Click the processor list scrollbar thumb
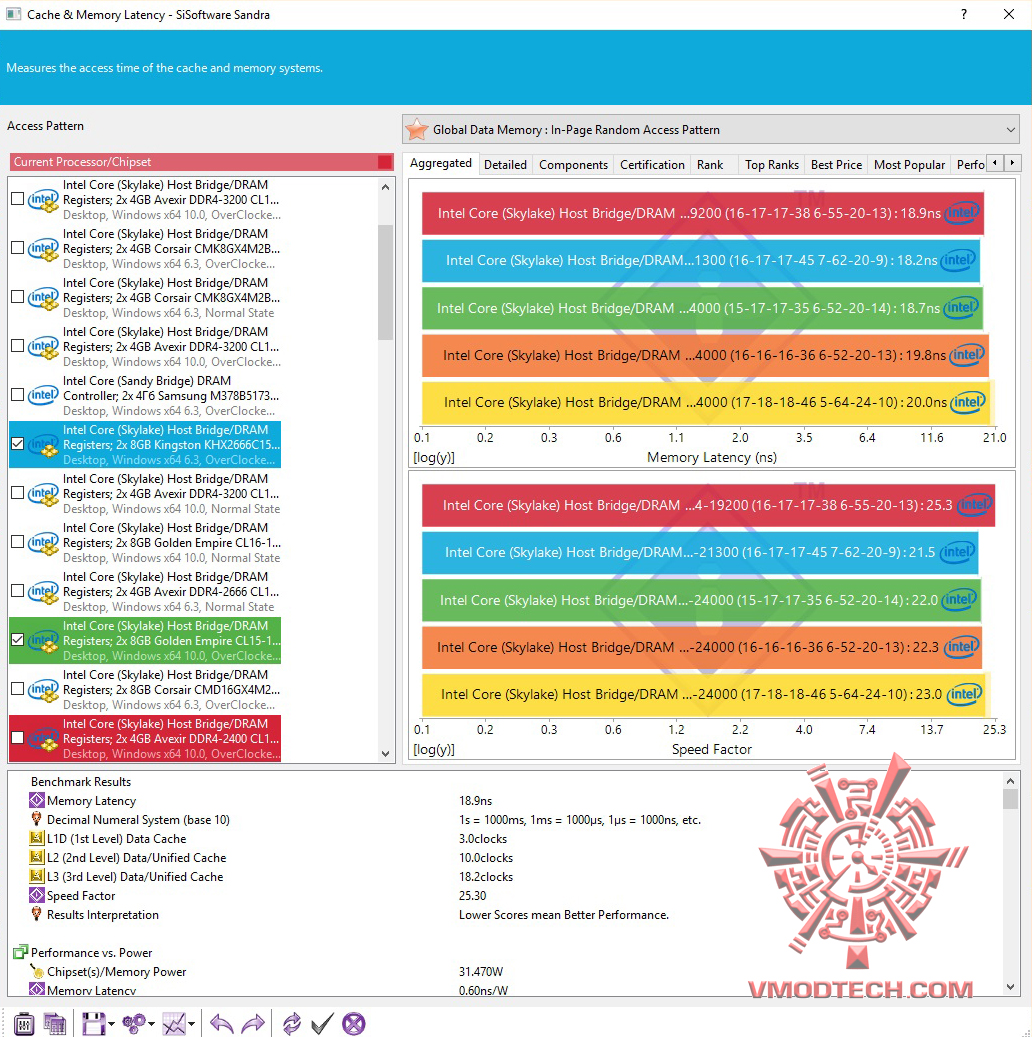The image size is (1032, 1037). [386, 282]
